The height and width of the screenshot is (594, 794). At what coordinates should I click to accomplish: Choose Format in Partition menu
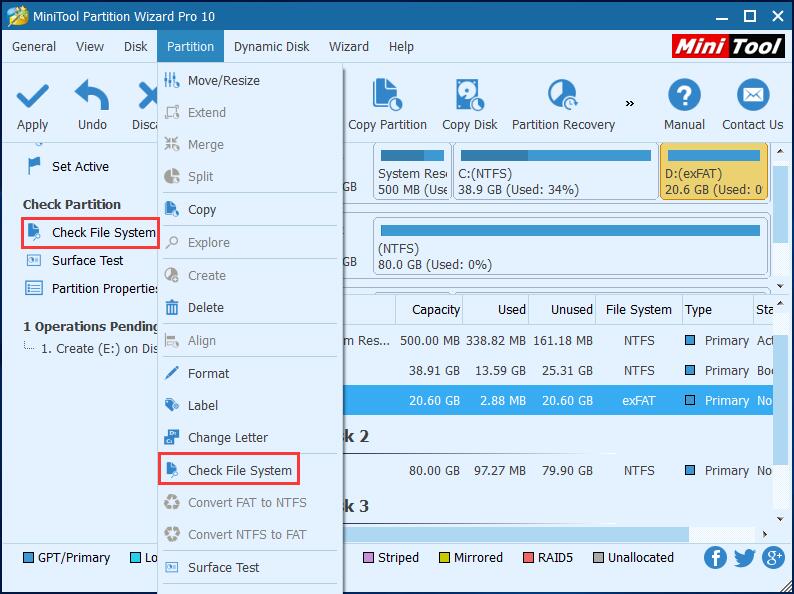[x=208, y=374]
